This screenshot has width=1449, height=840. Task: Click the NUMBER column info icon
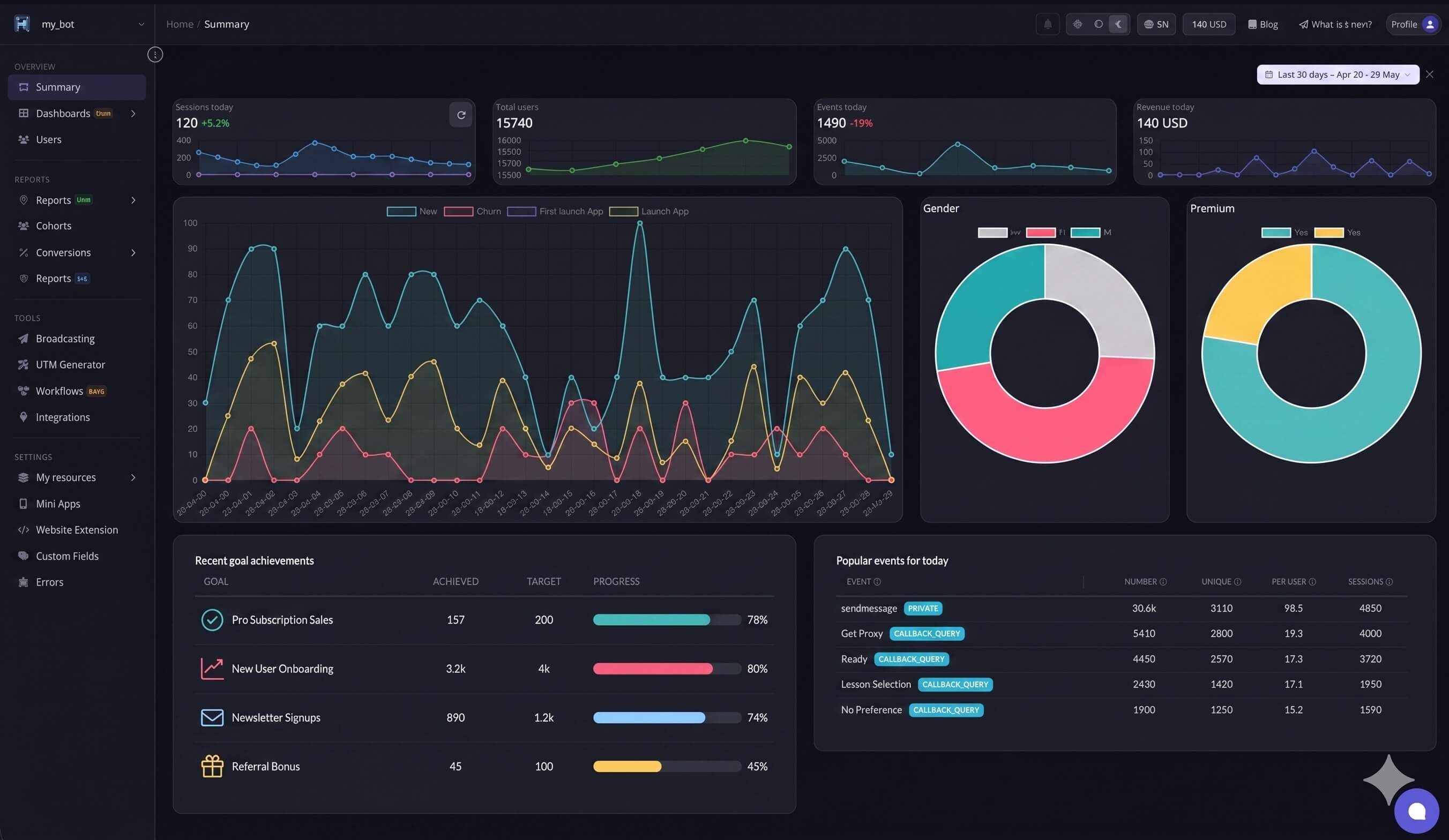(x=1163, y=582)
